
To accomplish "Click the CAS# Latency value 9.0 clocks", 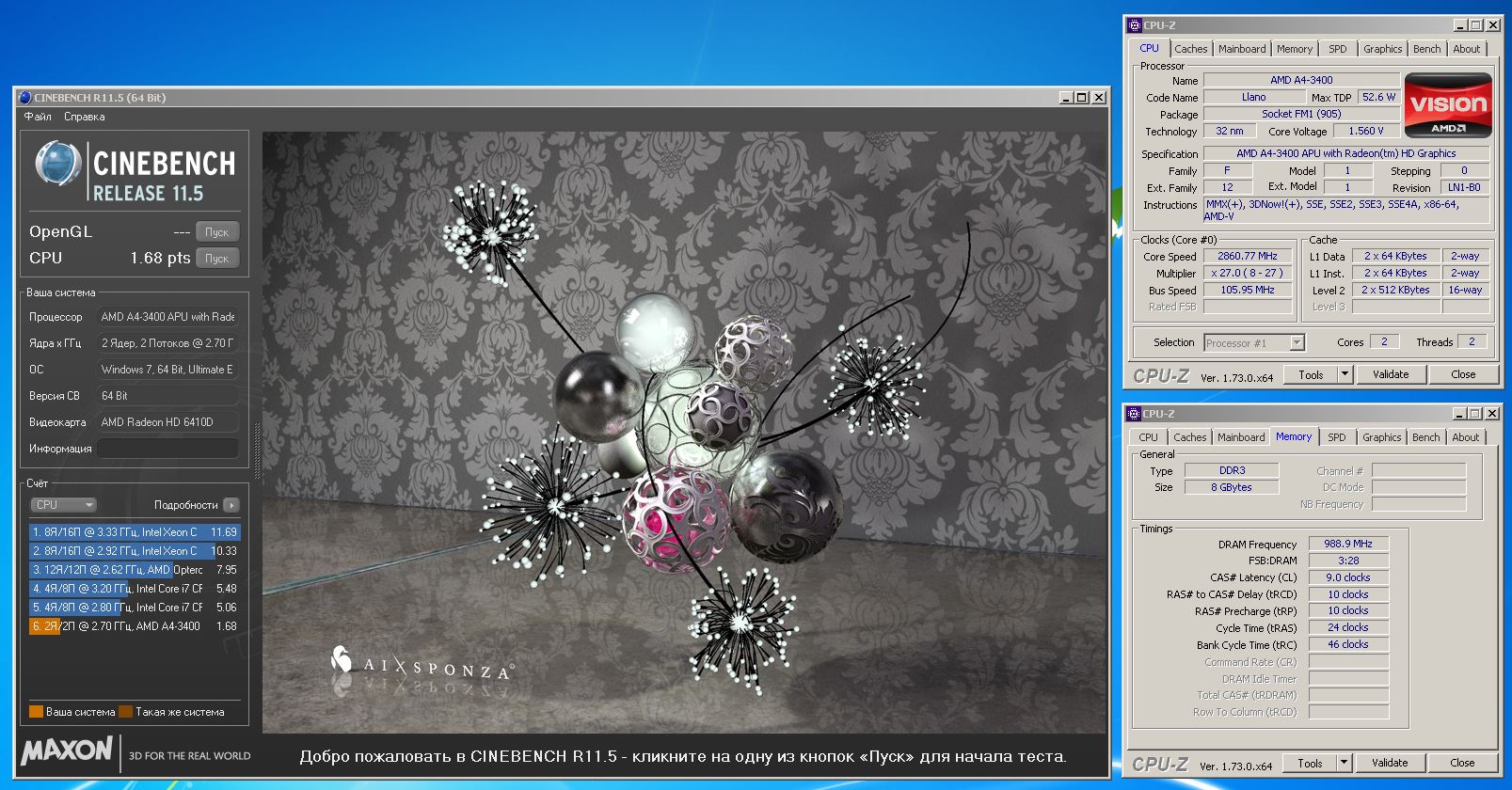I will [x=1348, y=577].
